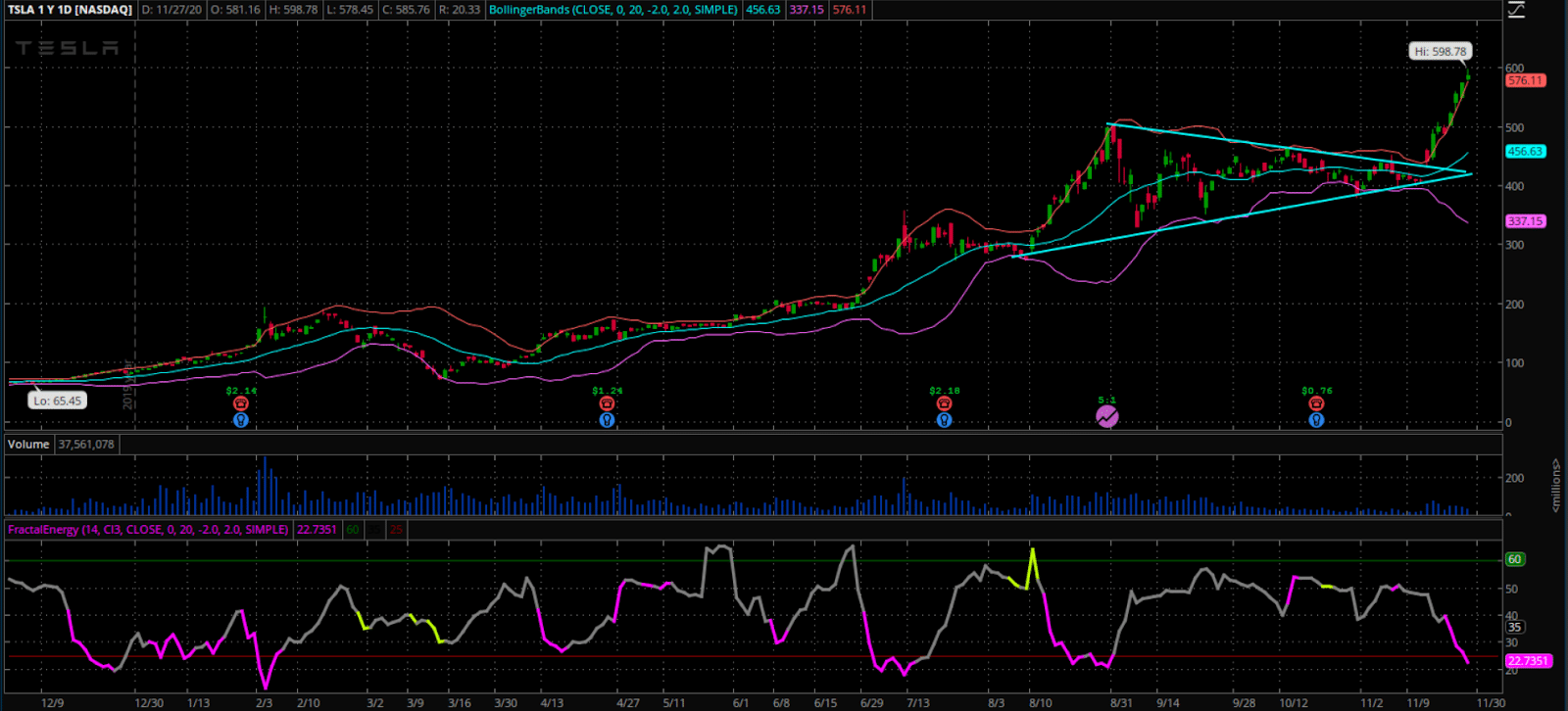Click the TSLA 1 Y 1D [NASDAQ] chart title

[x=70, y=10]
